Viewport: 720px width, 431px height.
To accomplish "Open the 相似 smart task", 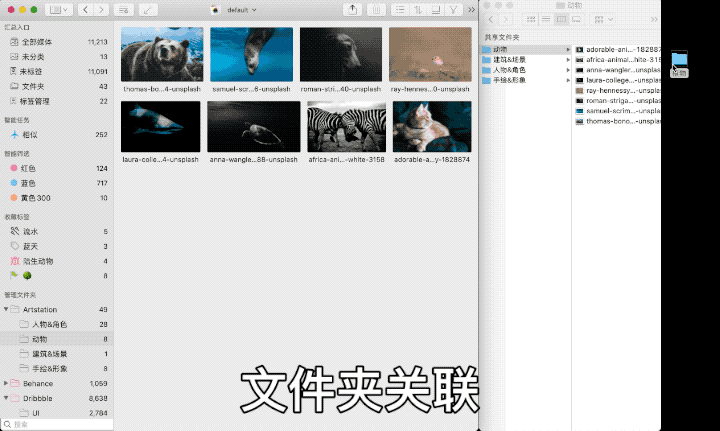I will tap(57, 134).
